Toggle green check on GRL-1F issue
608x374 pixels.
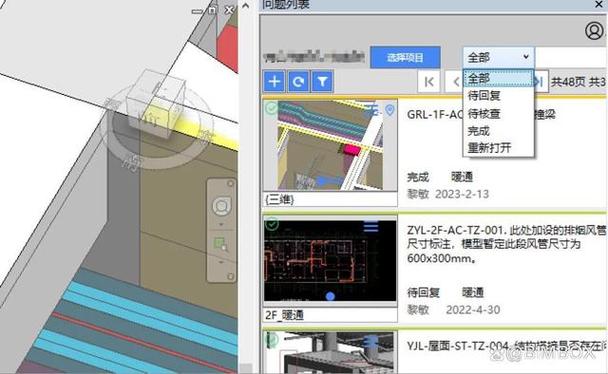point(271,108)
